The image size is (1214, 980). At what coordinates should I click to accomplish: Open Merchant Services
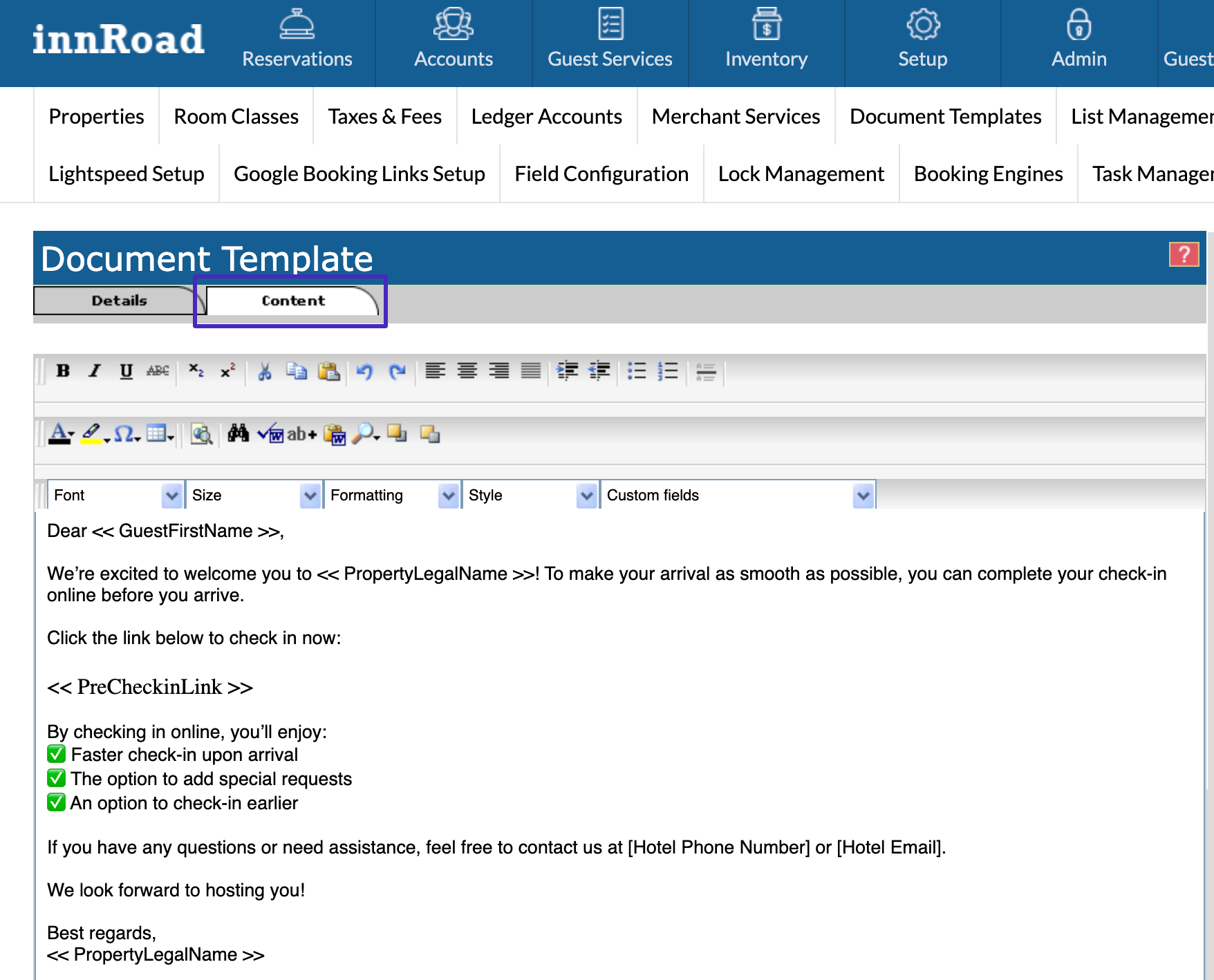736,116
